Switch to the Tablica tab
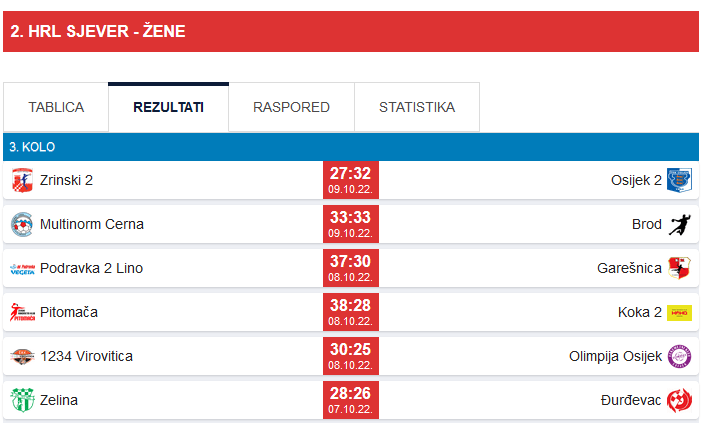This screenshot has width=708, height=423. (x=56, y=107)
